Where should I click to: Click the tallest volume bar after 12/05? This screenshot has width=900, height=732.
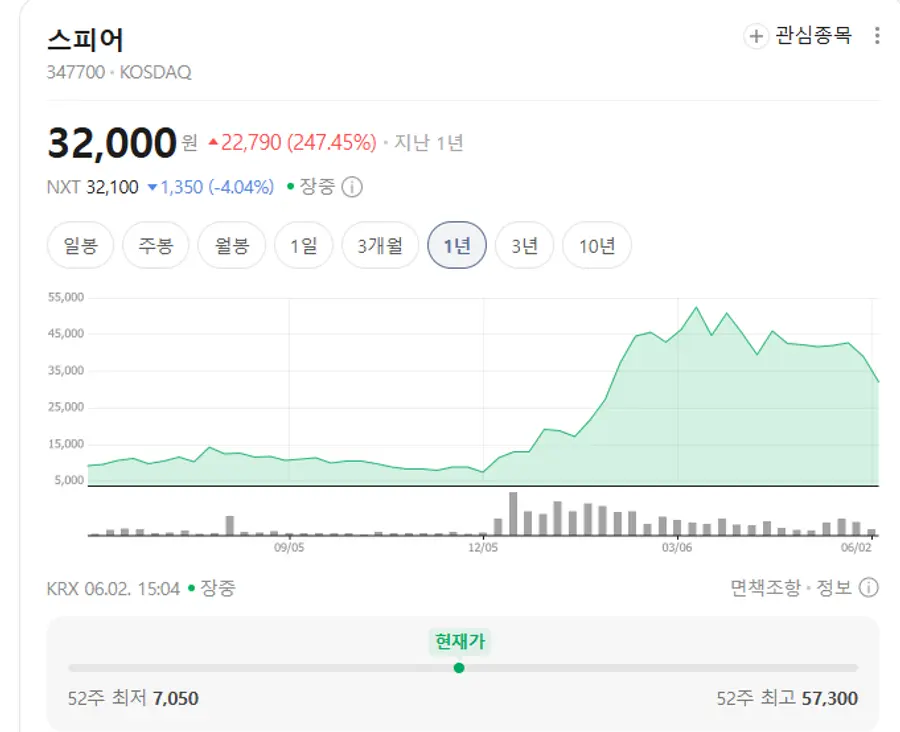[513, 514]
